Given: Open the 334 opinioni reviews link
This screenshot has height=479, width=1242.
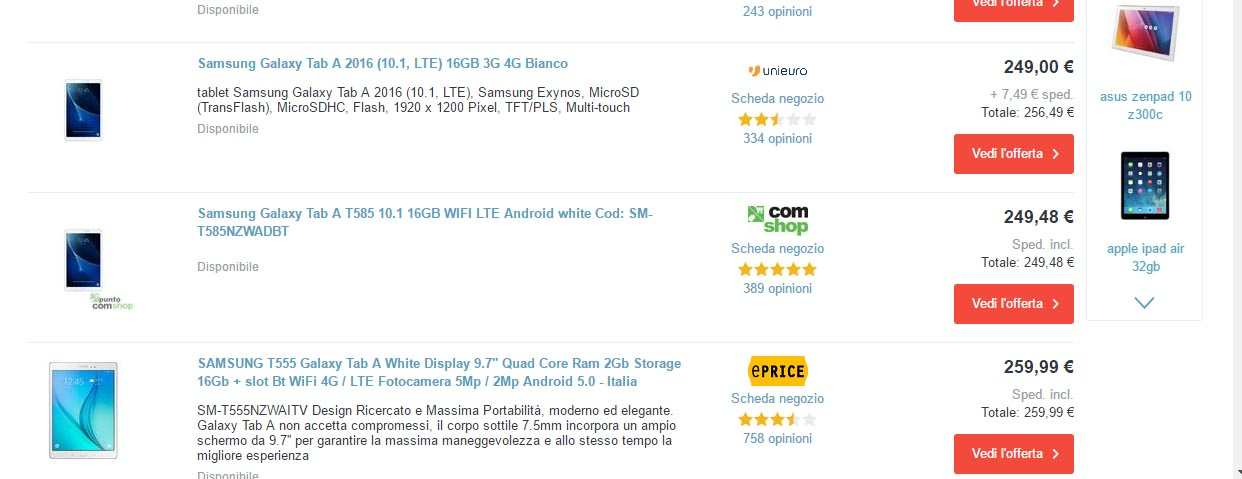Looking at the screenshot, I should tap(777, 139).
